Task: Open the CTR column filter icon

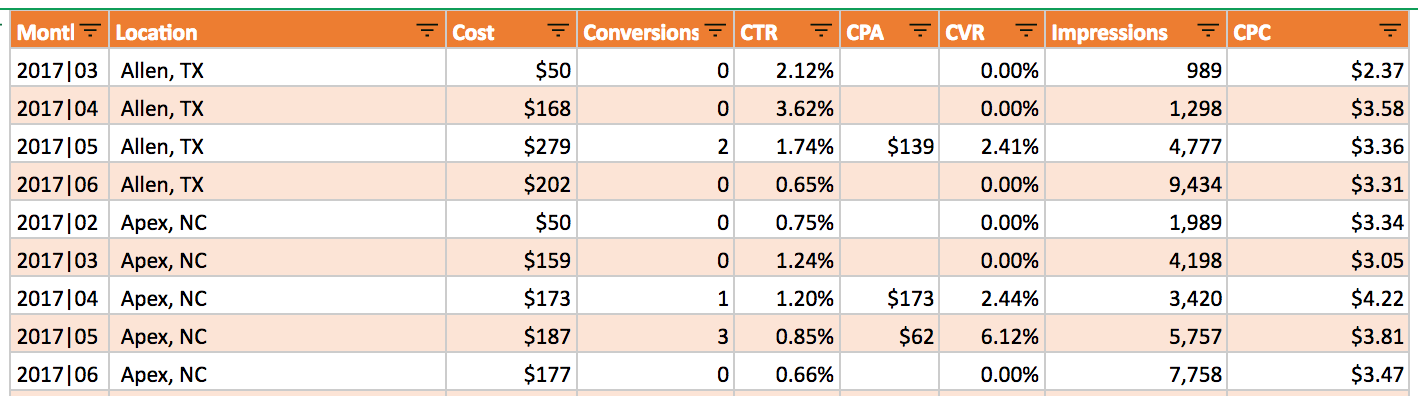Action: [821, 32]
